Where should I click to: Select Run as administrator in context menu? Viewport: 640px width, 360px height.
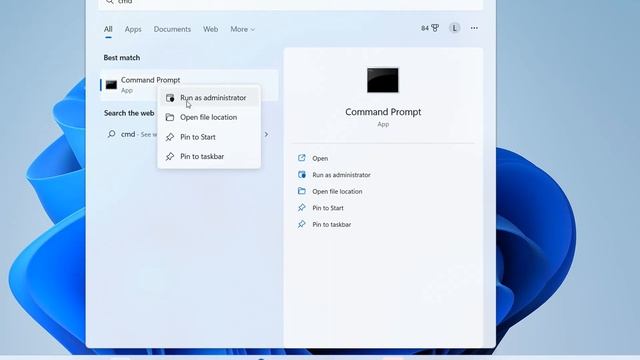click(209, 98)
